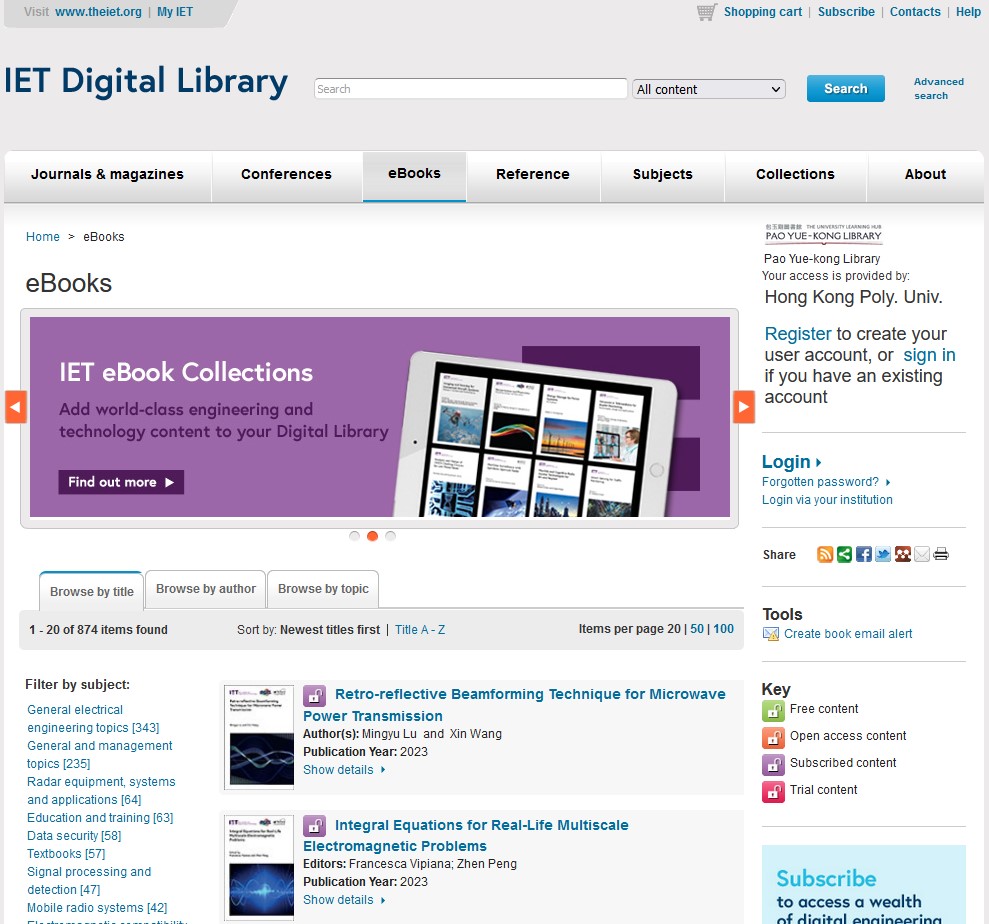Screen dimensions: 989x924
Task: Expand Show details for Integral Equations book
Action: coord(344,899)
